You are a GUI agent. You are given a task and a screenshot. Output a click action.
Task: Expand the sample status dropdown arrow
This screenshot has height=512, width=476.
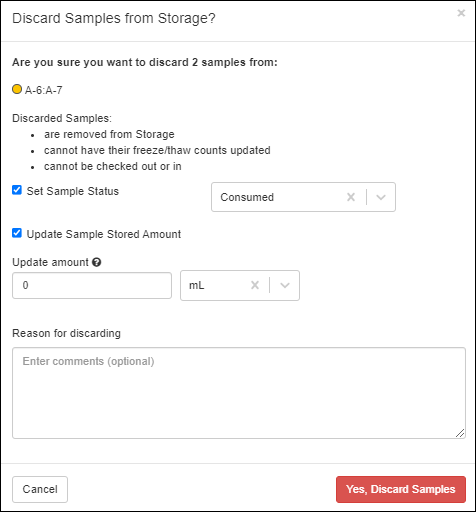[x=381, y=197]
